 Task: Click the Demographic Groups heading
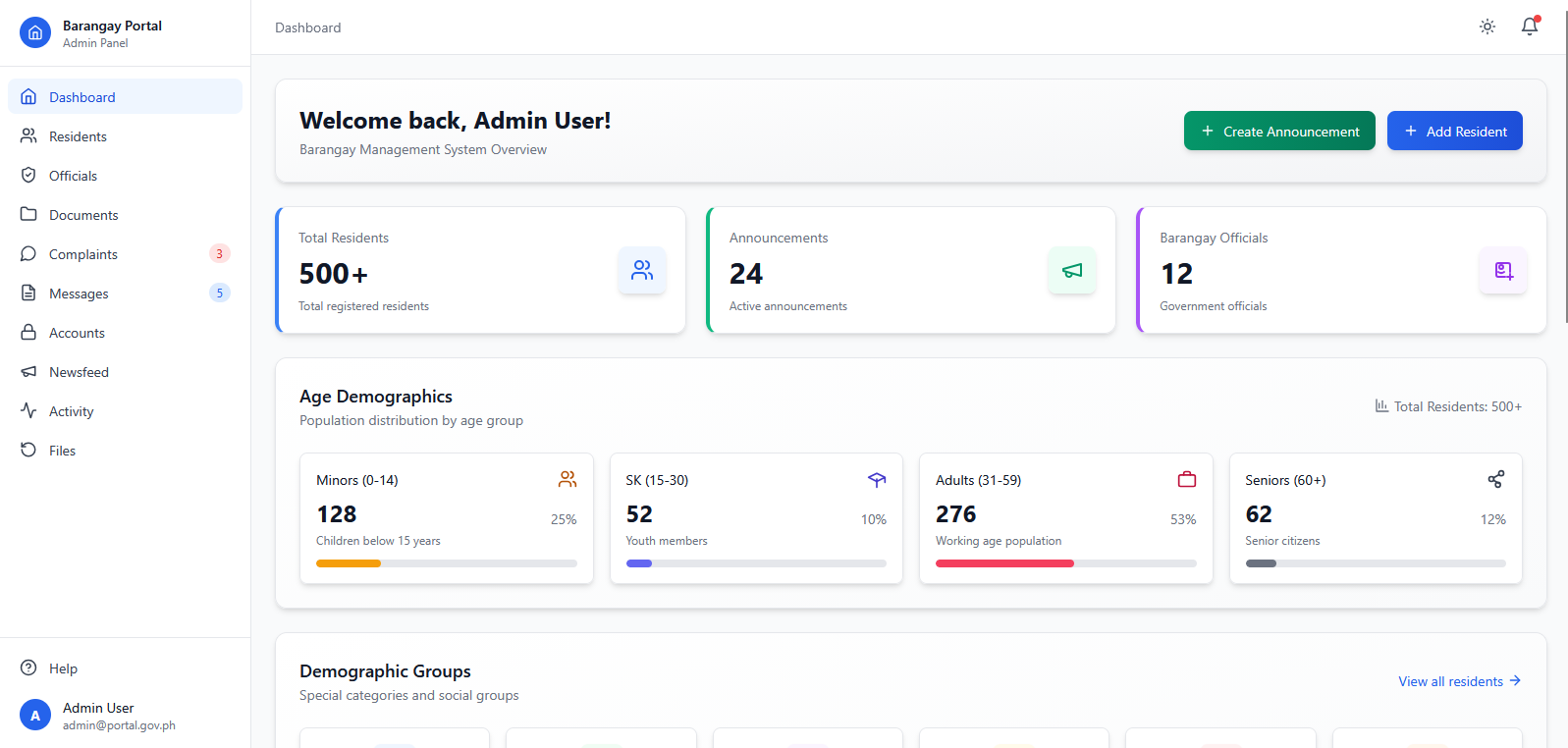pyautogui.click(x=385, y=671)
